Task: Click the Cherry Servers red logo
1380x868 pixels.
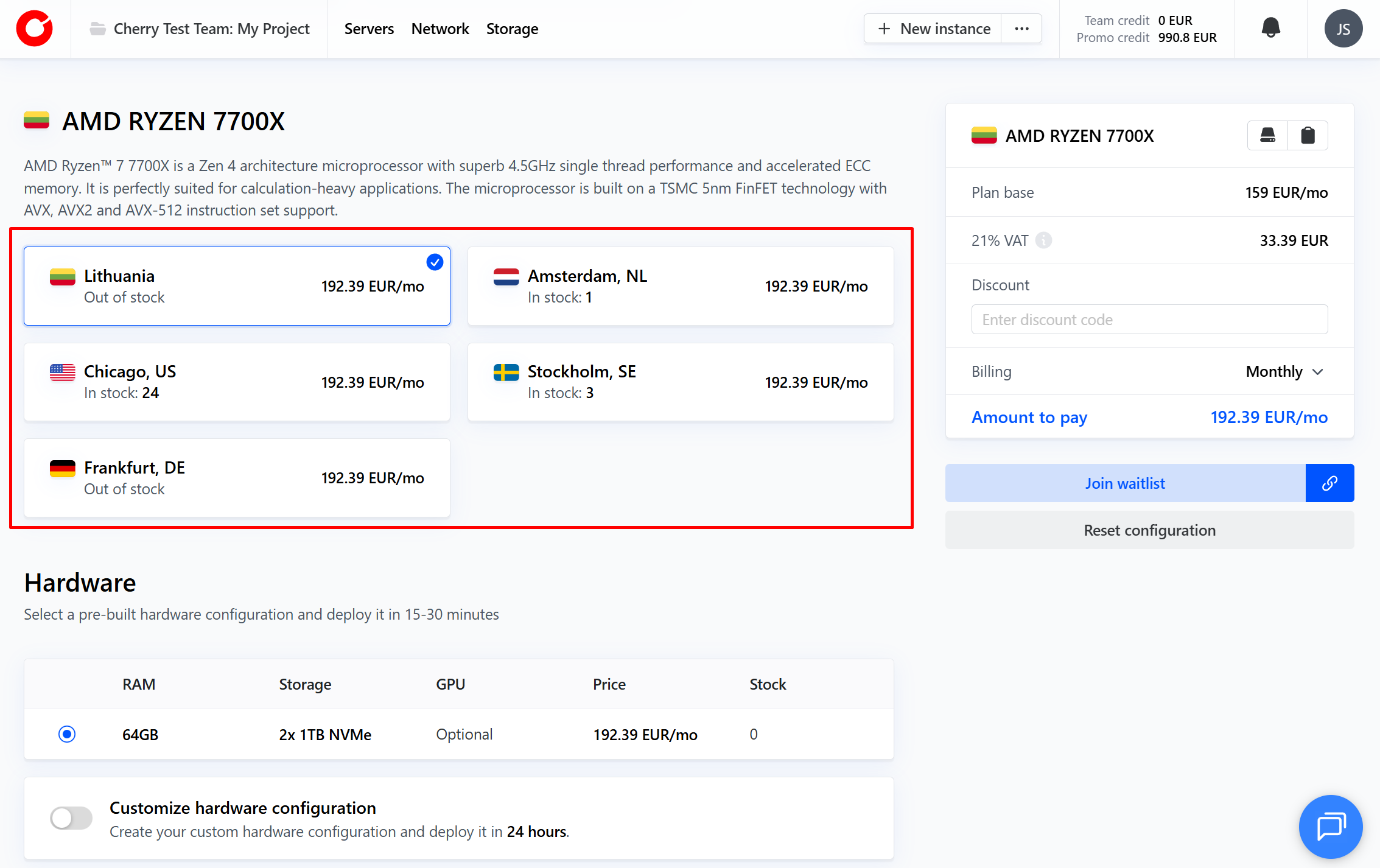Action: pos(35,29)
